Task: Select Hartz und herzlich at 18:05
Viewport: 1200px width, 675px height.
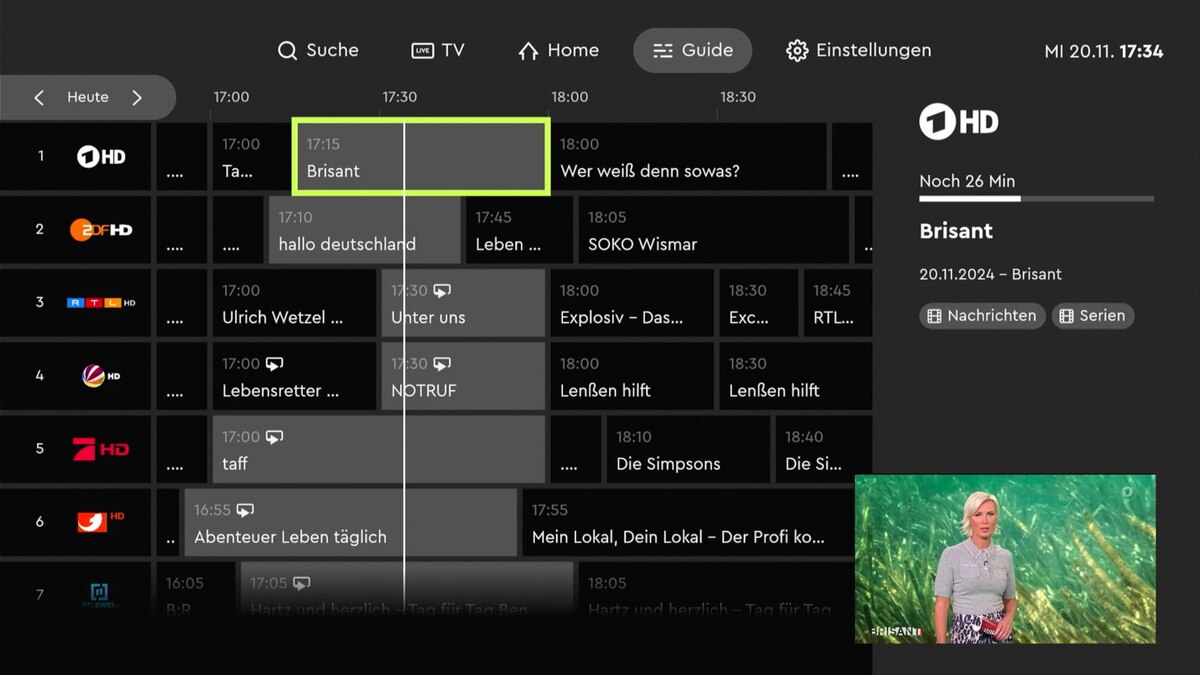Action: tap(725, 588)
